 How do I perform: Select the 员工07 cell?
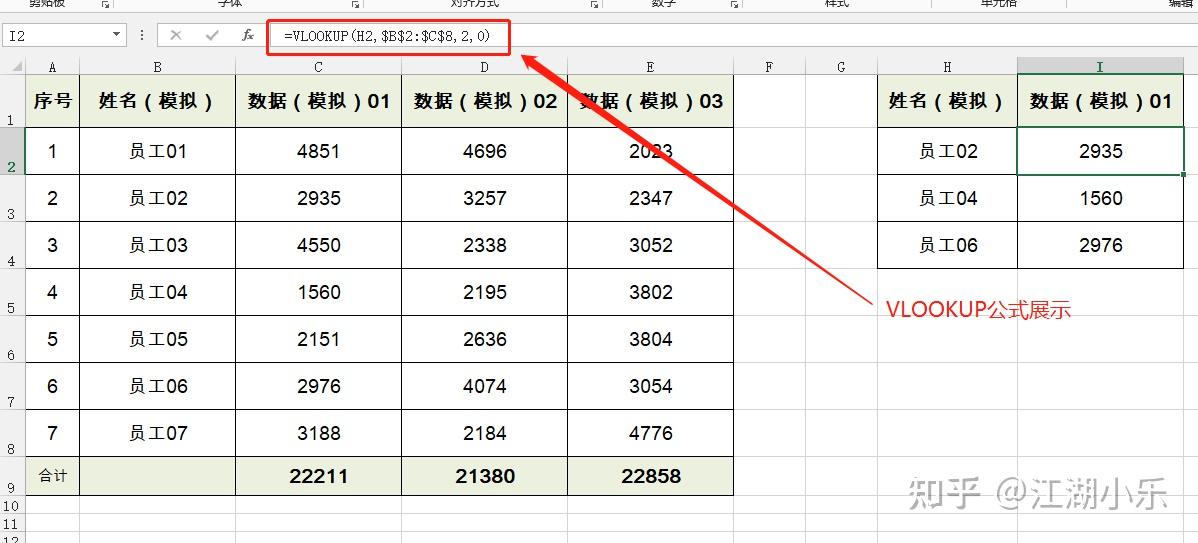pyautogui.click(x=157, y=433)
